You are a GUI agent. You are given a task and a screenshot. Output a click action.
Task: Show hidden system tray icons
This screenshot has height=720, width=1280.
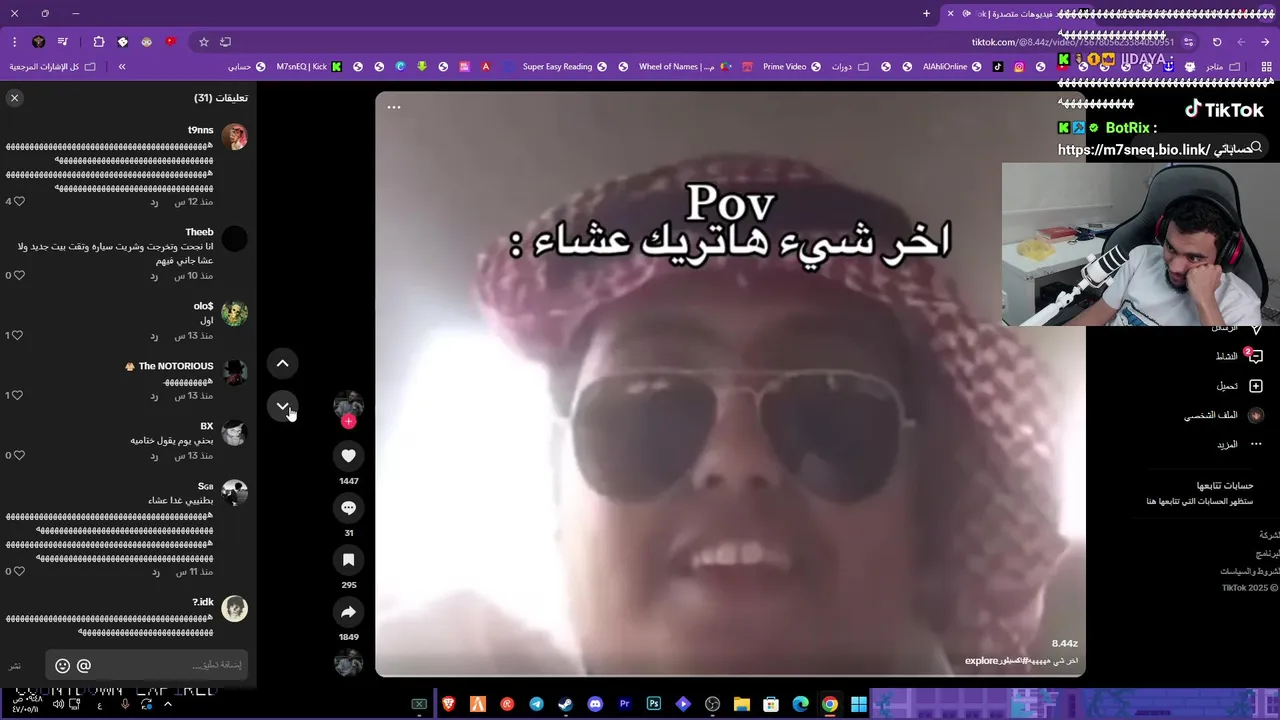pyautogui.click(x=168, y=704)
